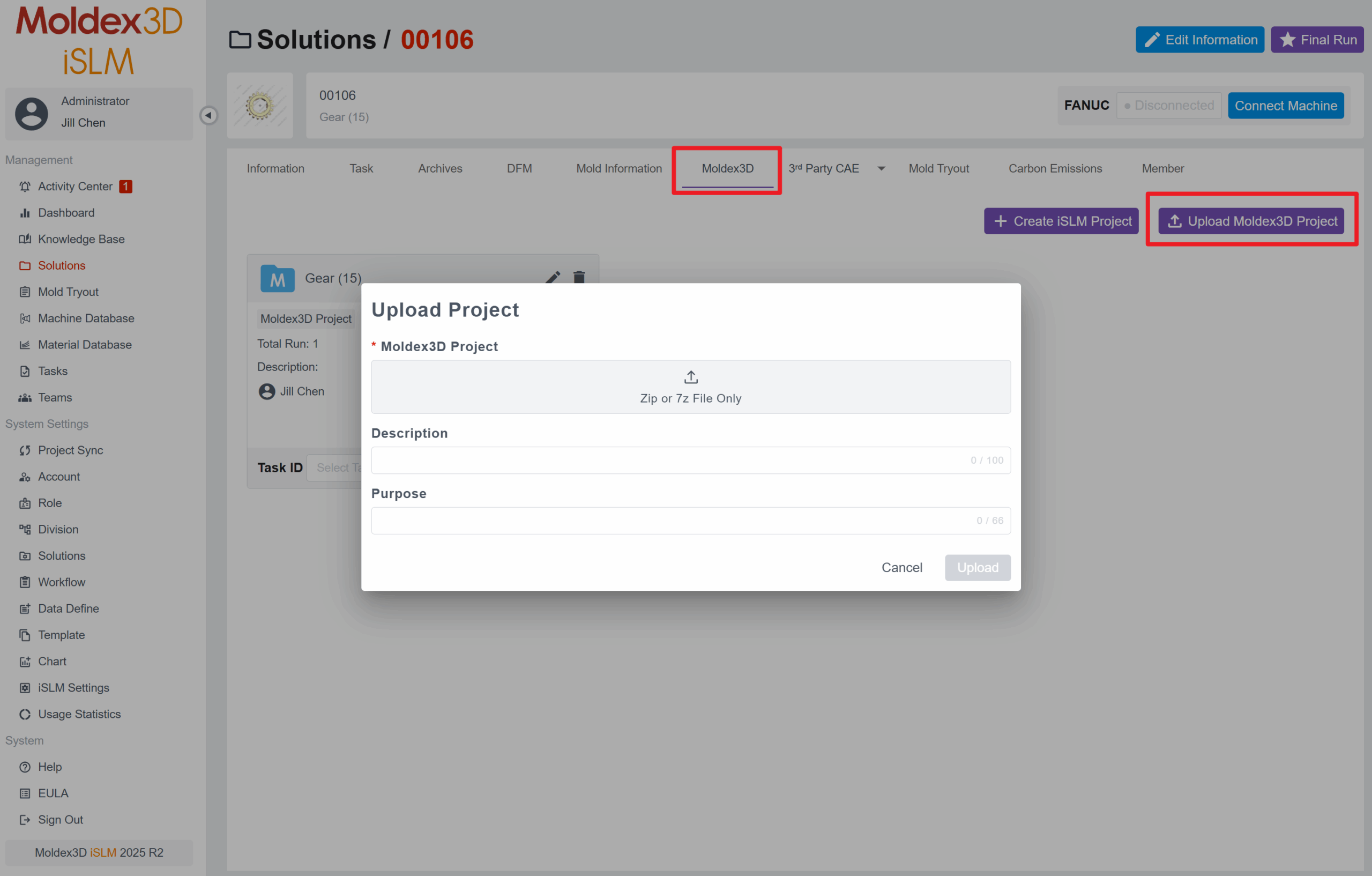
Task: Click the user avatar icon
Action: [31, 114]
